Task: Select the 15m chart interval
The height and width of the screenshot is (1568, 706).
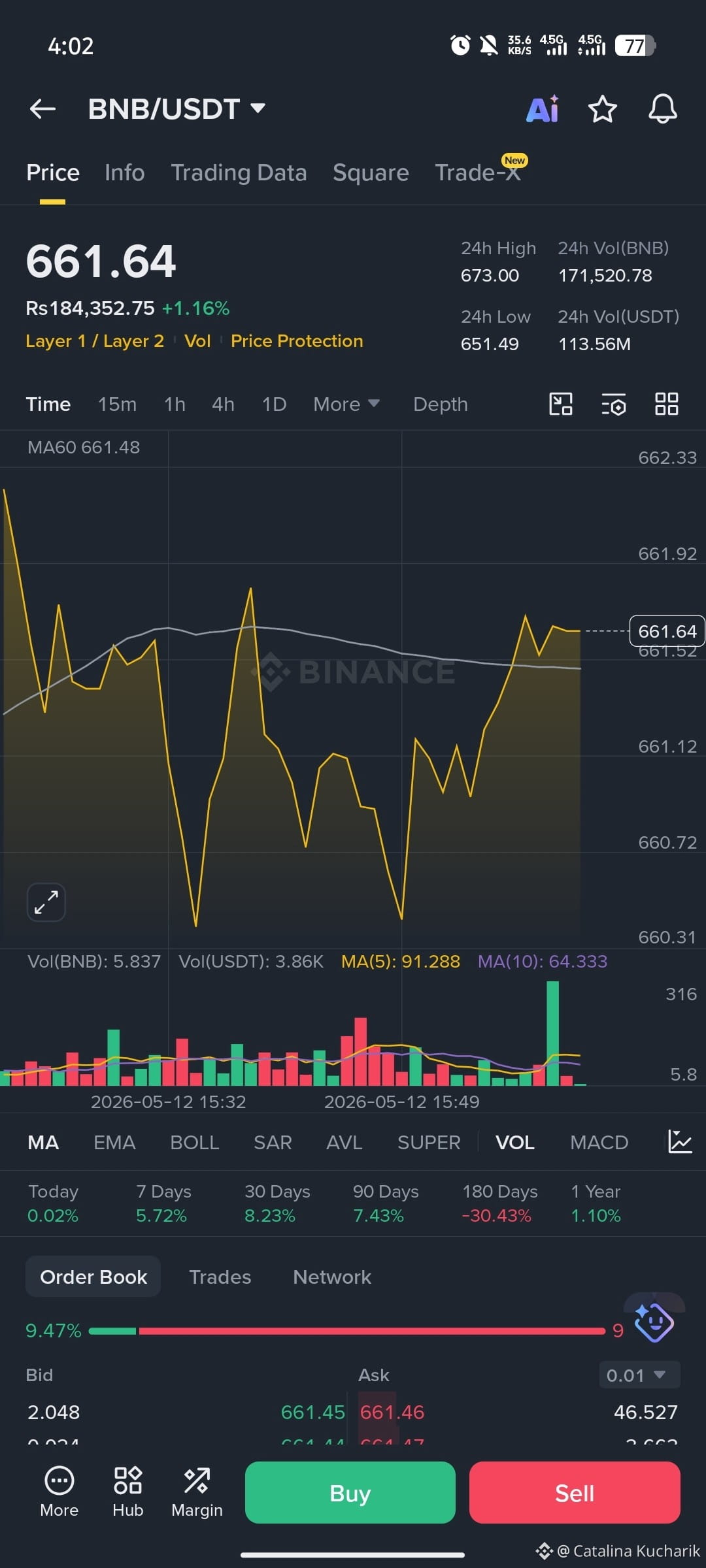Action: click(x=117, y=404)
